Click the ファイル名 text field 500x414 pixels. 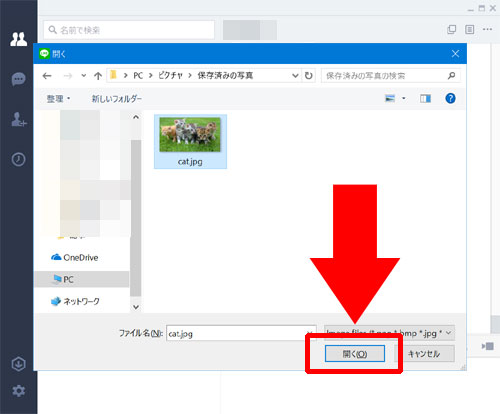click(241, 333)
